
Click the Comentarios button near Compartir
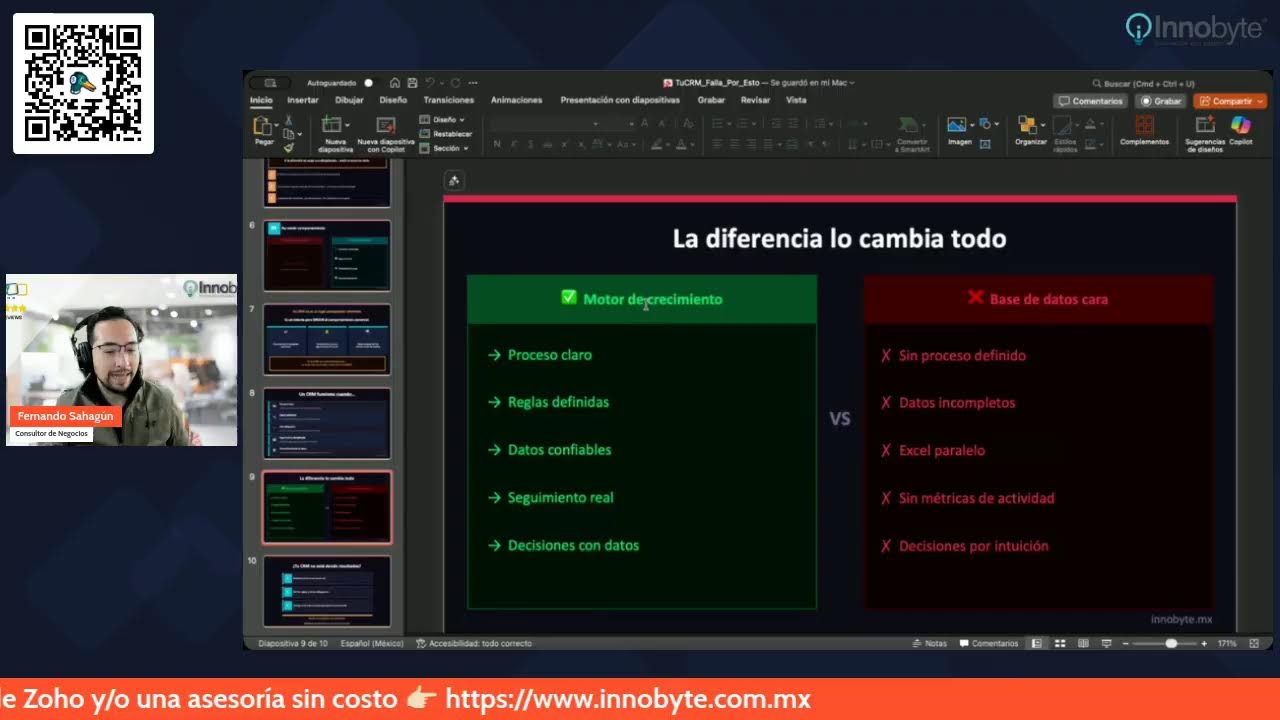1090,101
